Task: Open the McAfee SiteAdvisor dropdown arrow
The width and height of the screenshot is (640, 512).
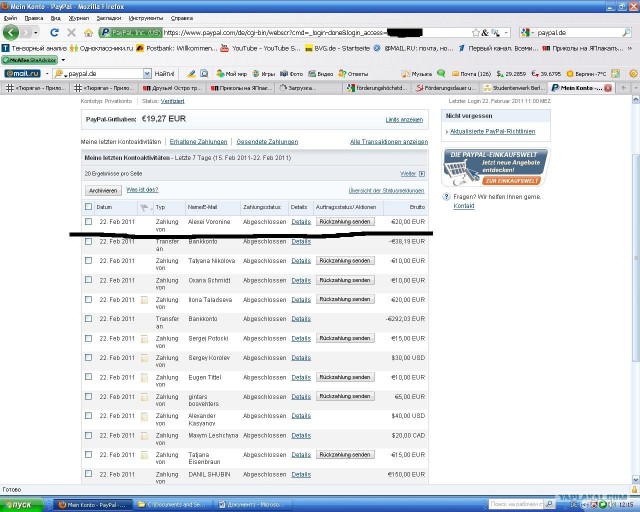Action: tap(63, 60)
